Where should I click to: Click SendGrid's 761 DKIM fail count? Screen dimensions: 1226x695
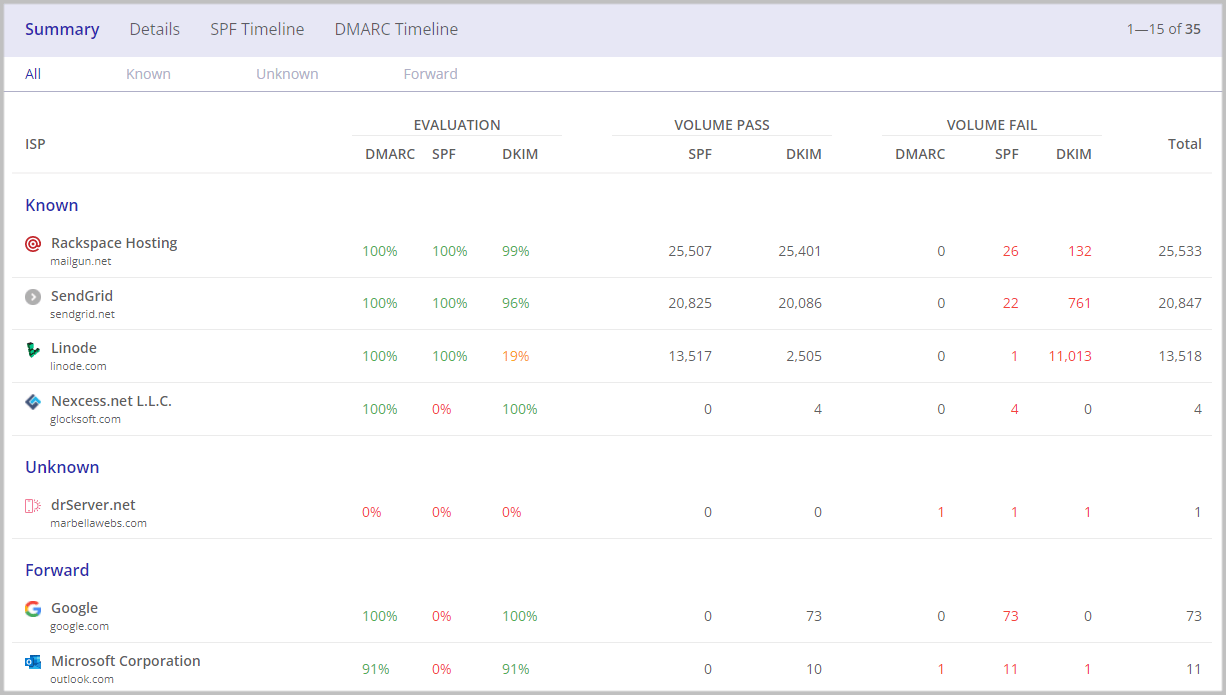[x=1079, y=303]
